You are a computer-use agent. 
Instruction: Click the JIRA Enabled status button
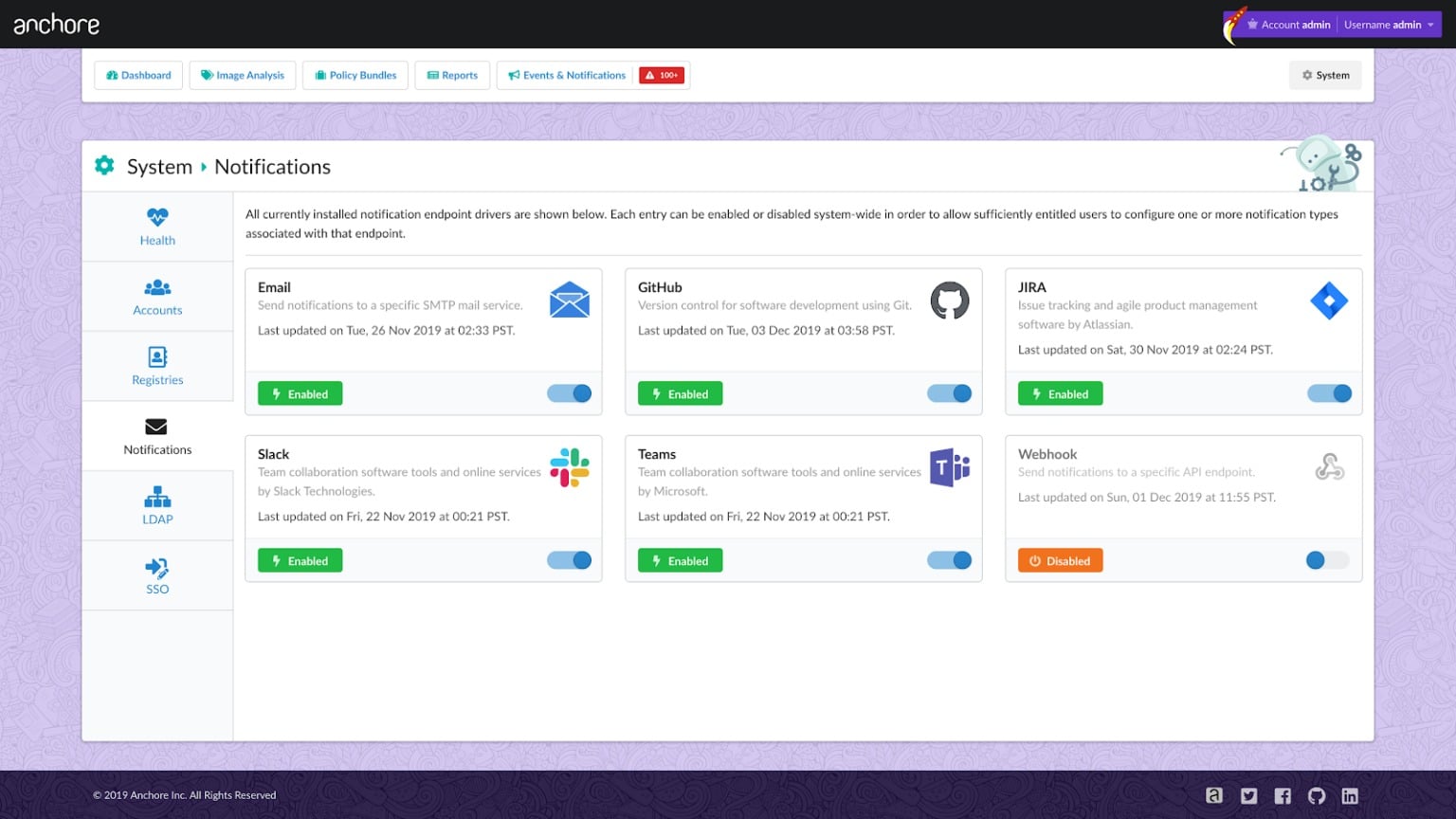(x=1061, y=393)
